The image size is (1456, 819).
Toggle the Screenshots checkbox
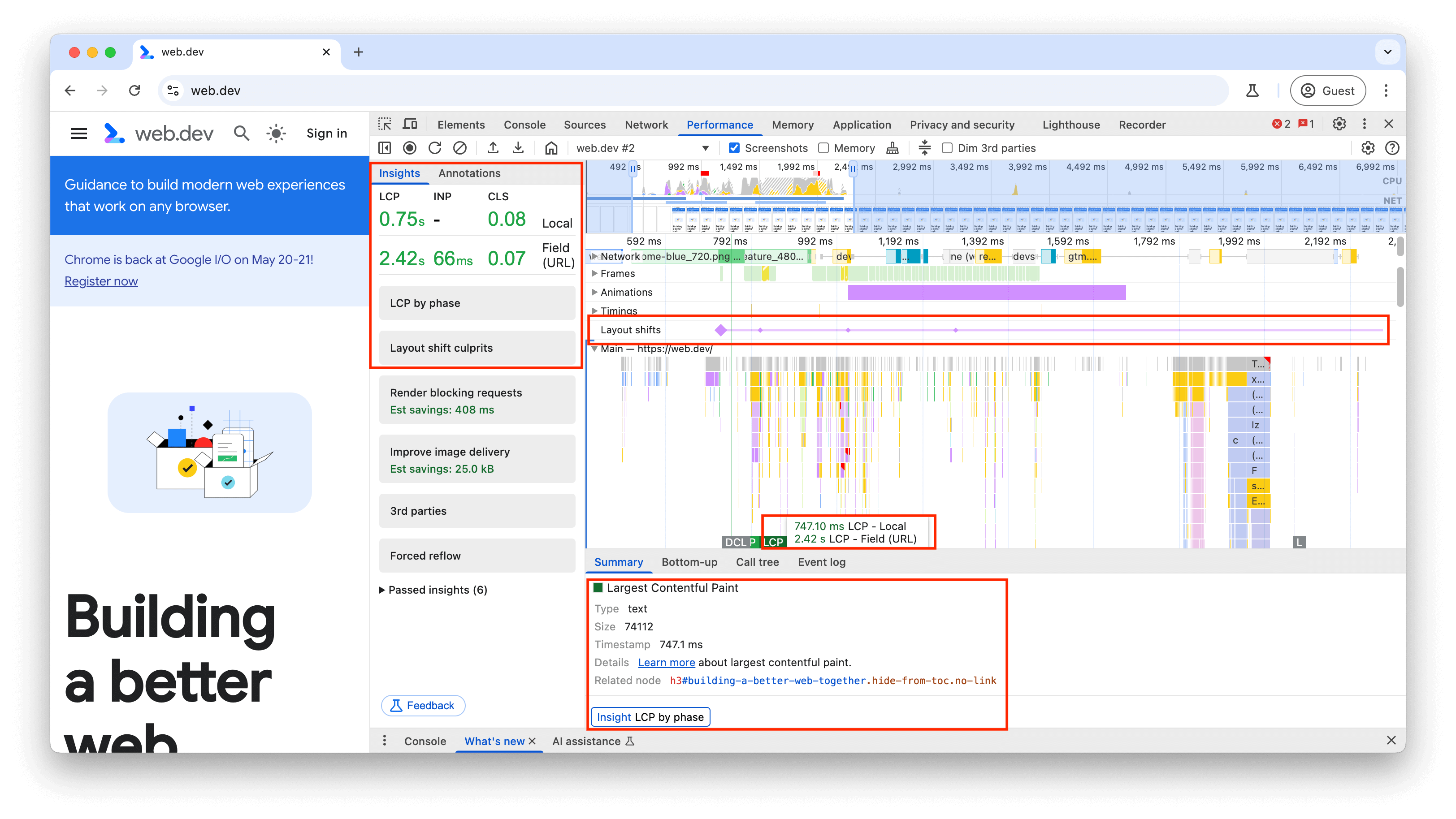click(735, 148)
